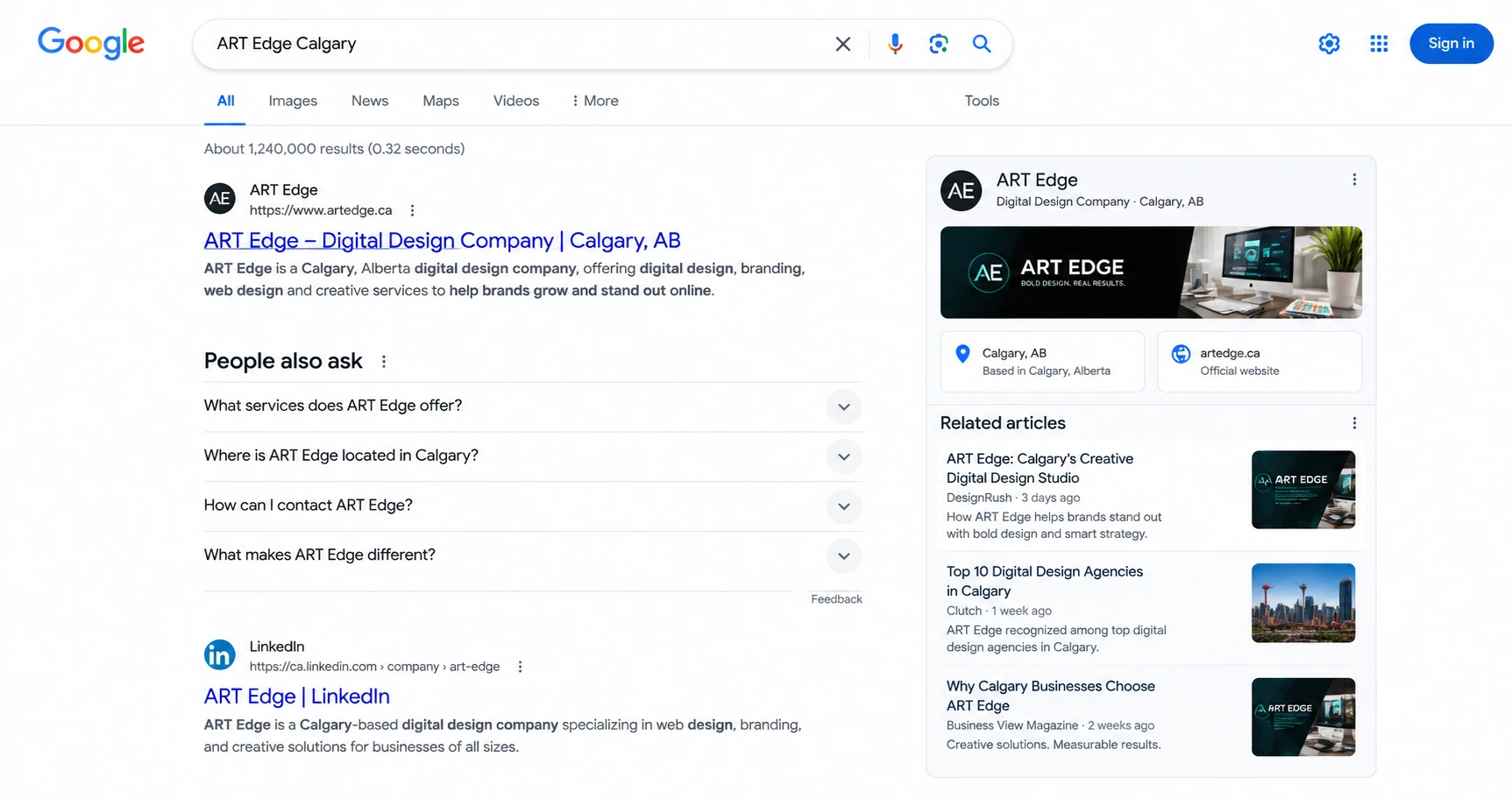Open 'Top 10 Digital Design Agencies in Calgary' article

click(1045, 581)
